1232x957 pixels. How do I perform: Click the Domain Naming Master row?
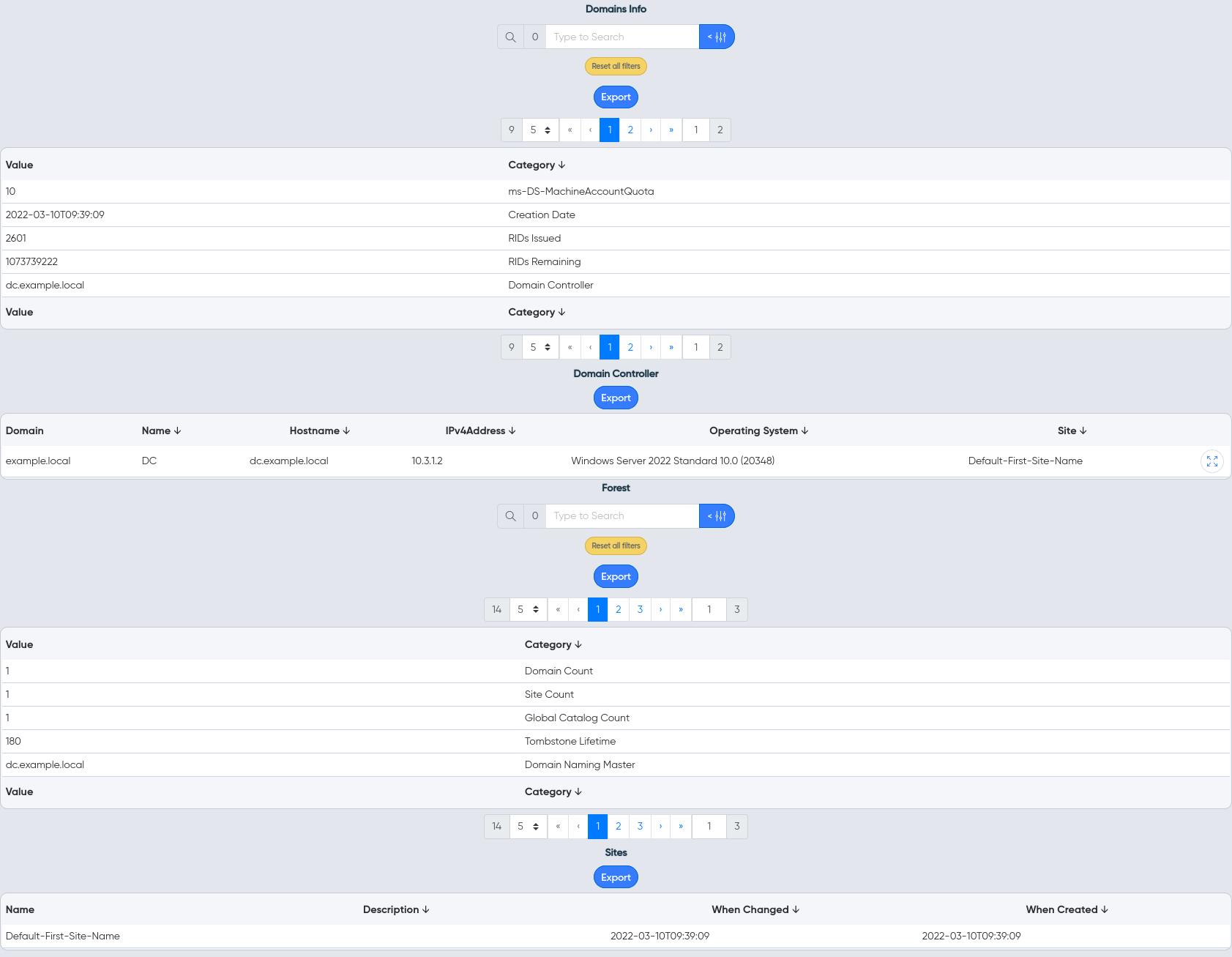click(616, 765)
